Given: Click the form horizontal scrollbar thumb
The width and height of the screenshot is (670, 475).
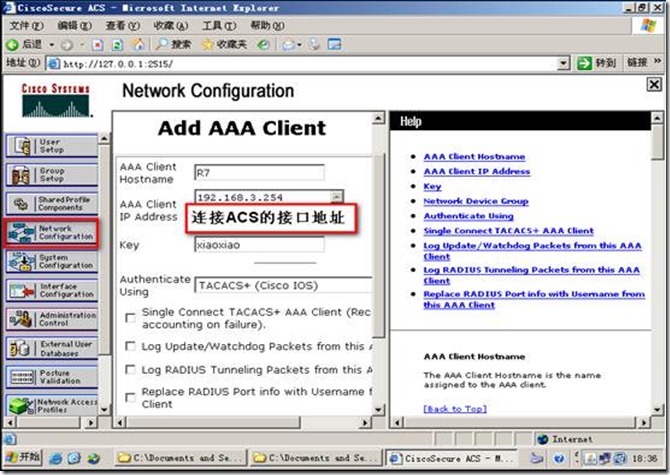Looking at the screenshot, I should 215,422.
